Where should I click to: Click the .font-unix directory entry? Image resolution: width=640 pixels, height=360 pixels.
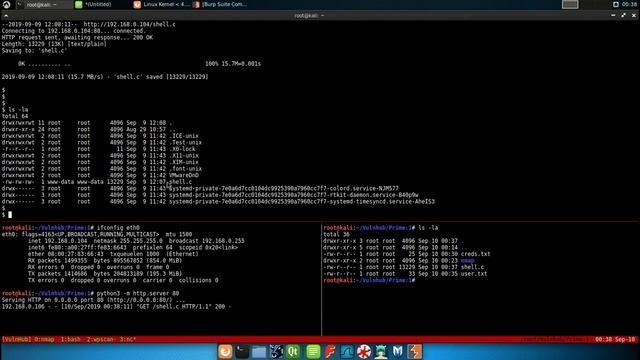[x=185, y=169]
